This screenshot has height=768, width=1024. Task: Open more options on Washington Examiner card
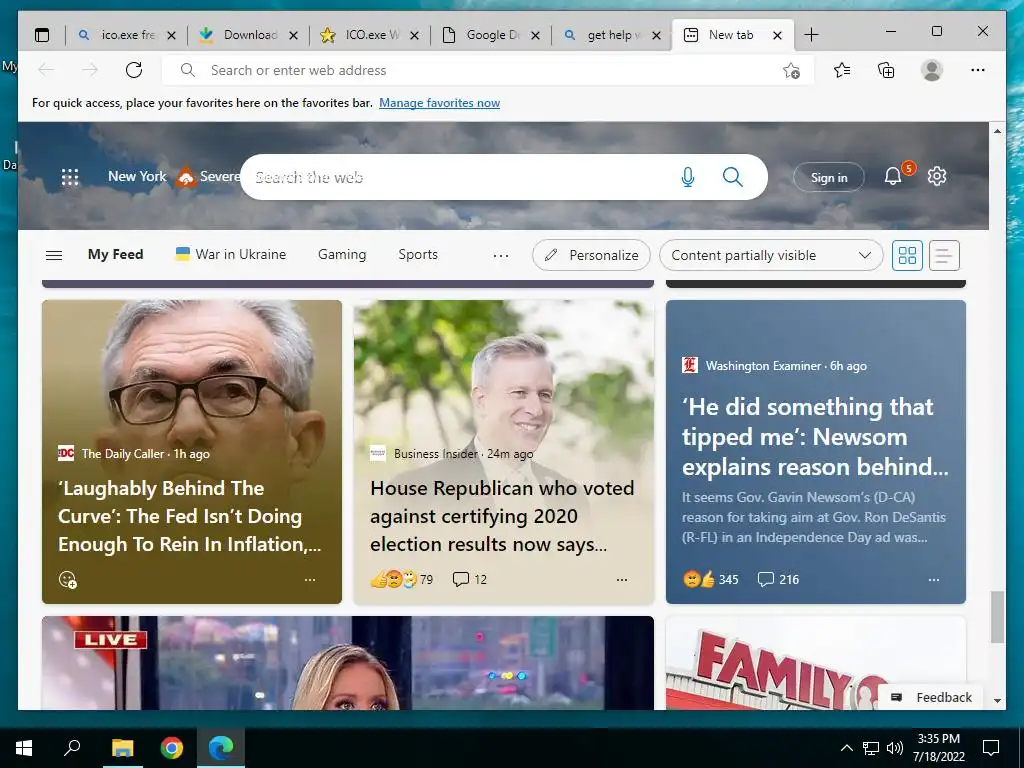[x=934, y=579]
